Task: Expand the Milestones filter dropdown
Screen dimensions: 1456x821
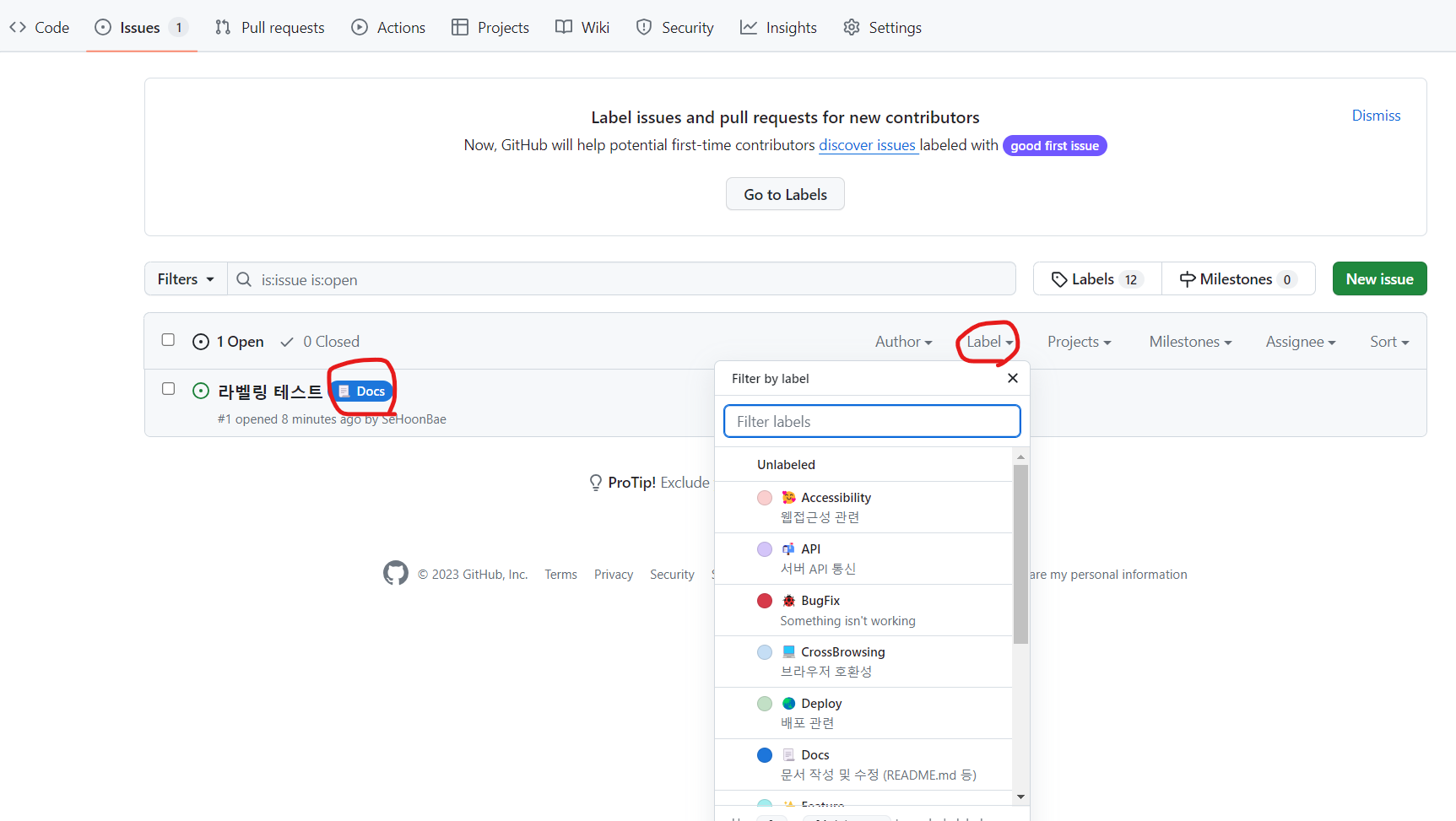Action: click(1190, 341)
